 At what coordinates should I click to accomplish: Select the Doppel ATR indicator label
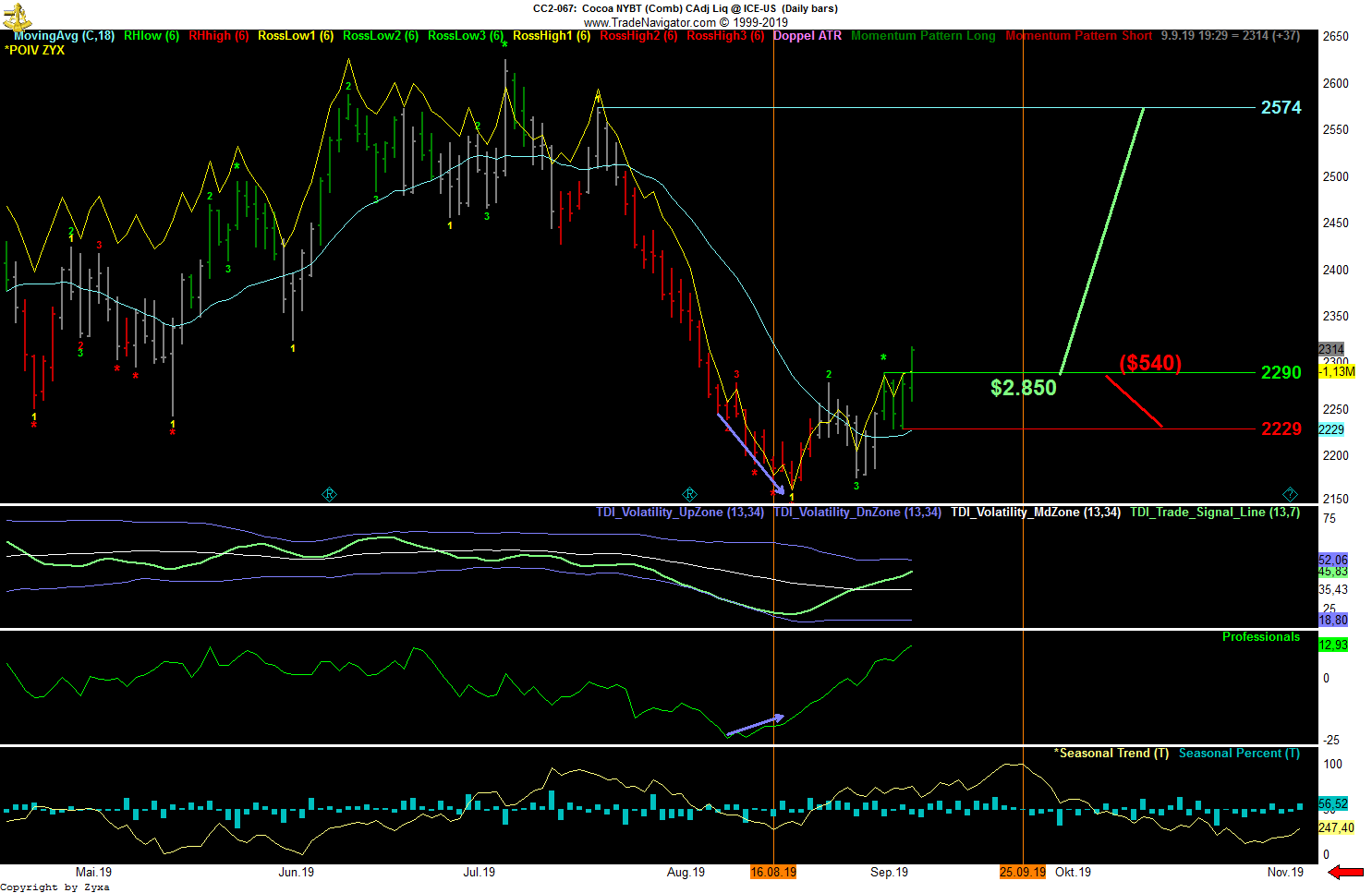[x=807, y=36]
